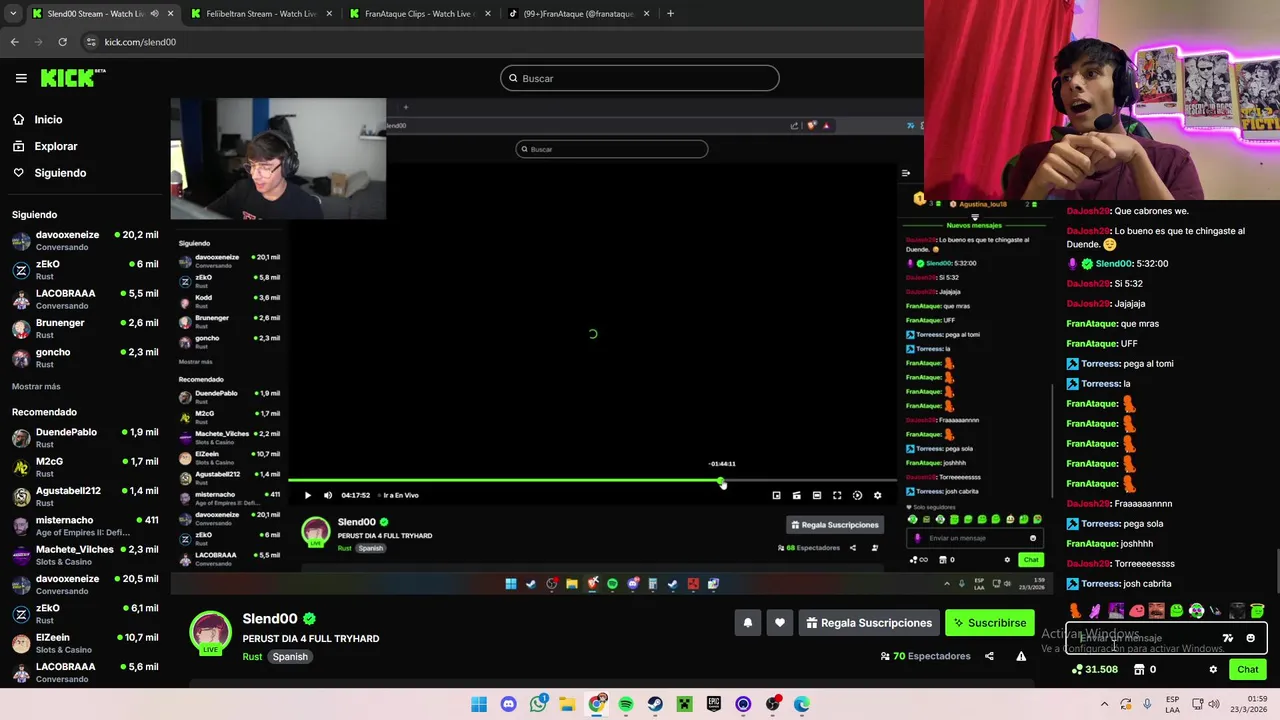Open chat settings gear
The width and height of the screenshot is (1280, 720).
[x=1213, y=670]
